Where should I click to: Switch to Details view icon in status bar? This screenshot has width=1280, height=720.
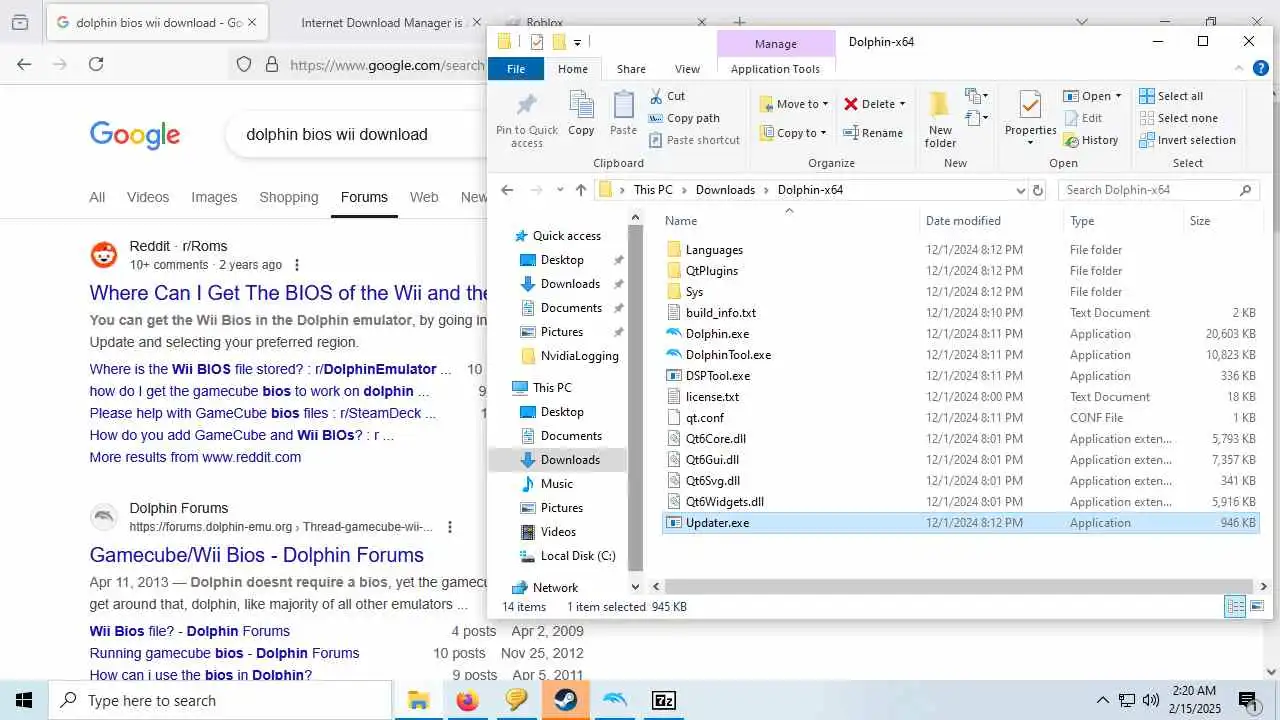[x=1236, y=606]
